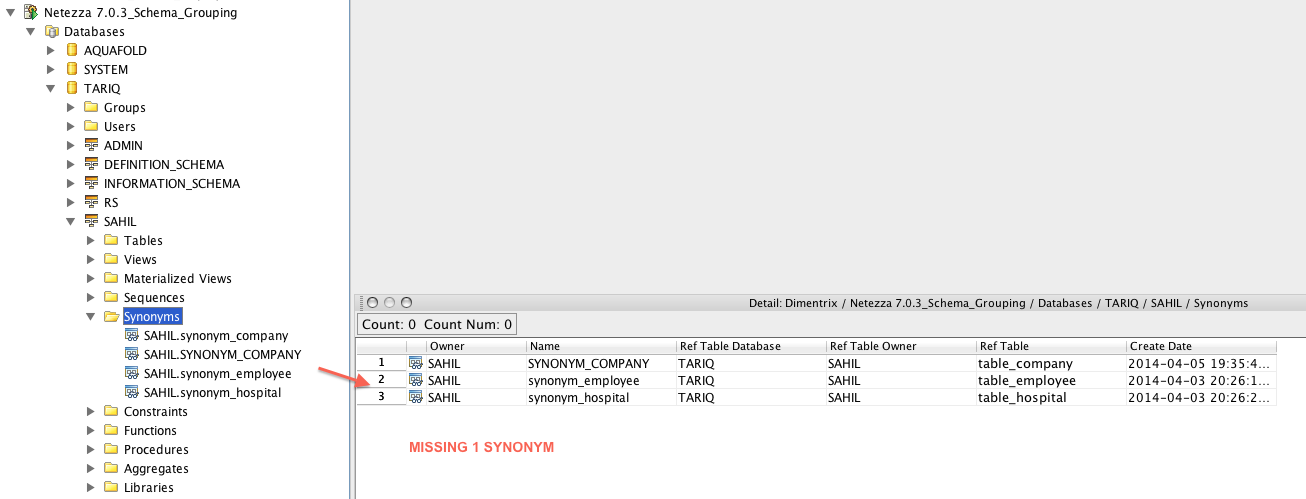
Task: Expand the Tables folder node
Action: pos(91,240)
